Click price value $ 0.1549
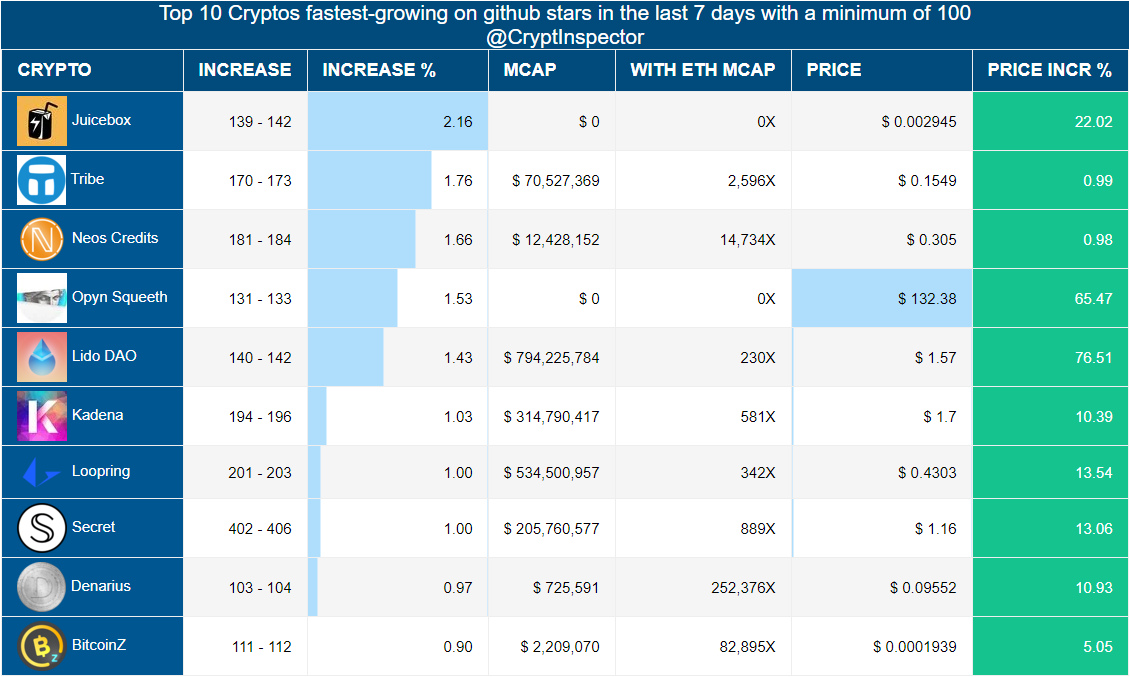Viewport: 1130px width, 677px height. tap(927, 181)
